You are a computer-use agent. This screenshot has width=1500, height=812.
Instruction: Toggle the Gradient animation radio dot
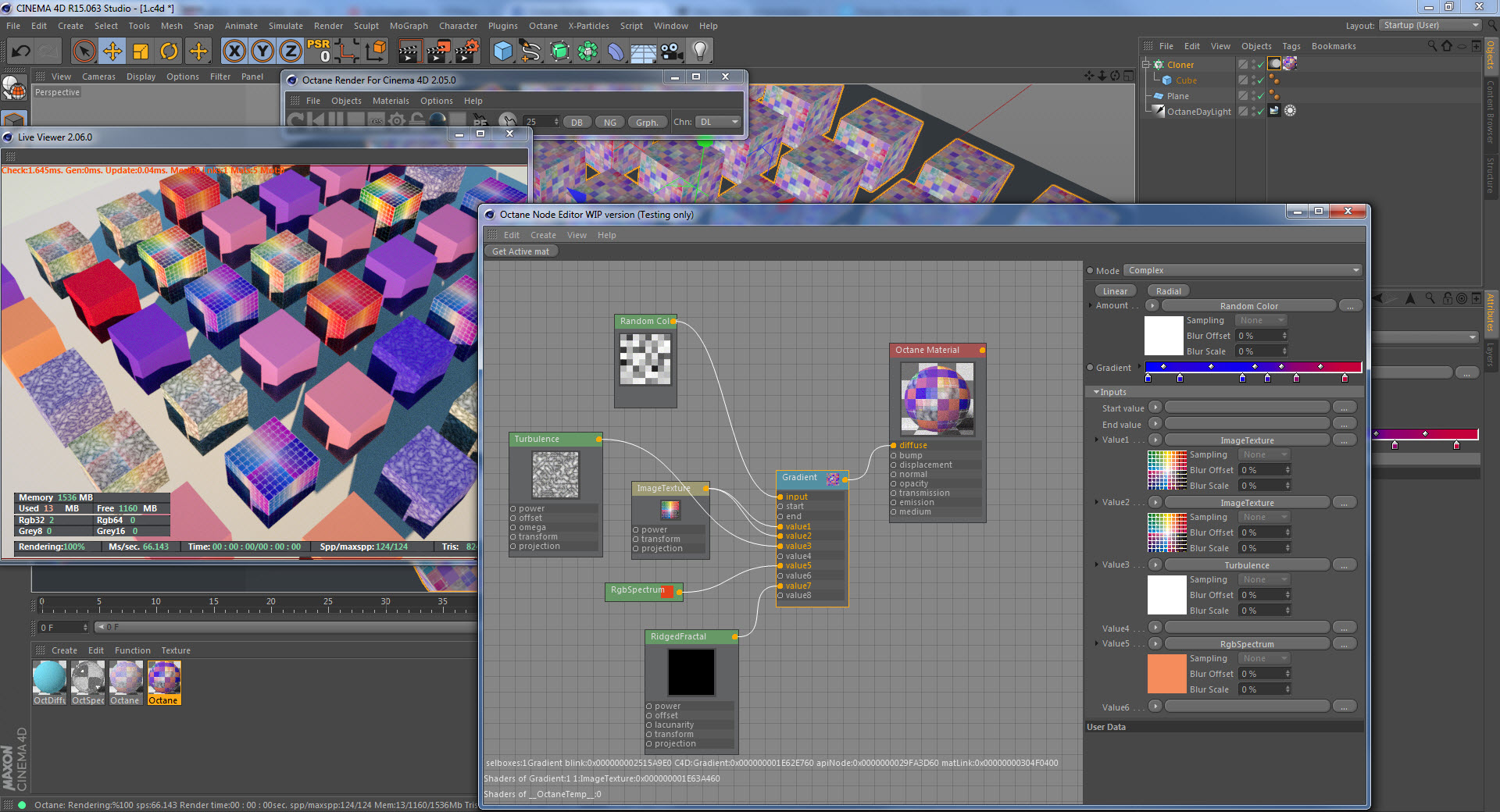point(1090,368)
